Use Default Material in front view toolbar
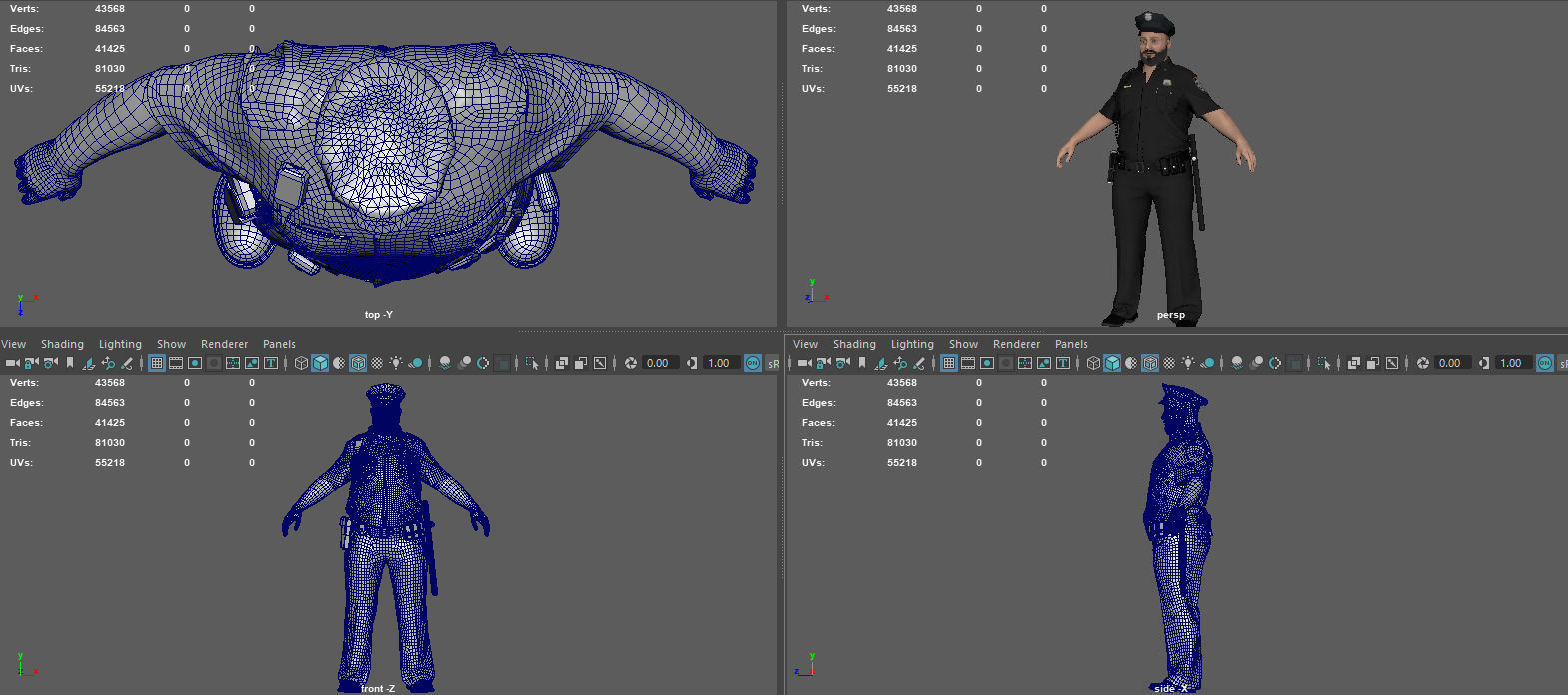1568x695 pixels. click(x=339, y=363)
